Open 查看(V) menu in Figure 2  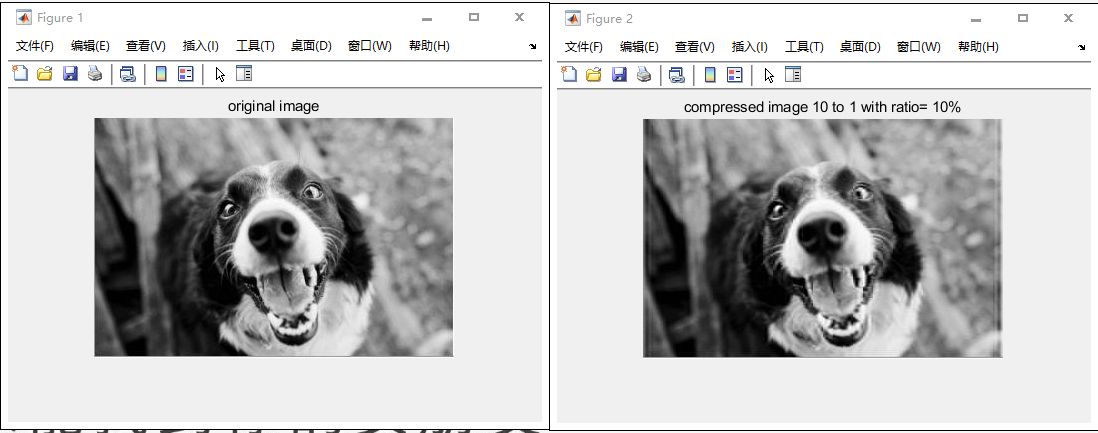pyautogui.click(x=695, y=47)
